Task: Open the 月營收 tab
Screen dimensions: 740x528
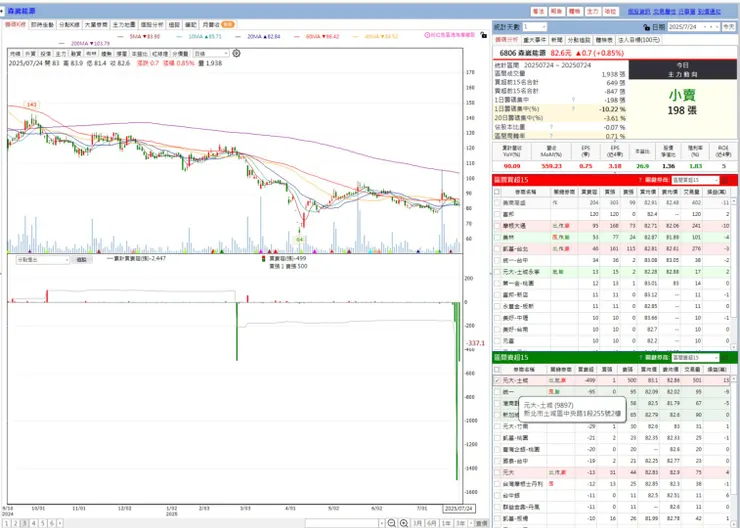Action: (x=218, y=25)
